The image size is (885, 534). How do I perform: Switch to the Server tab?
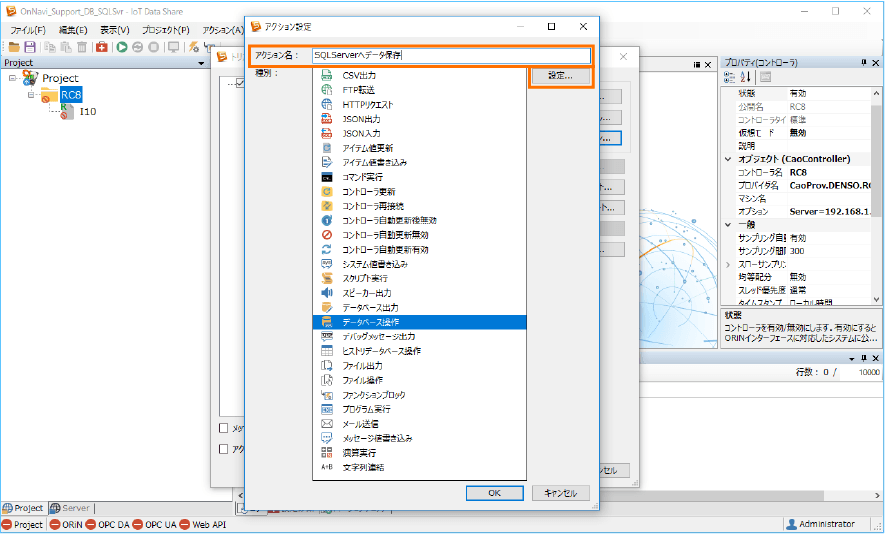tap(70, 508)
